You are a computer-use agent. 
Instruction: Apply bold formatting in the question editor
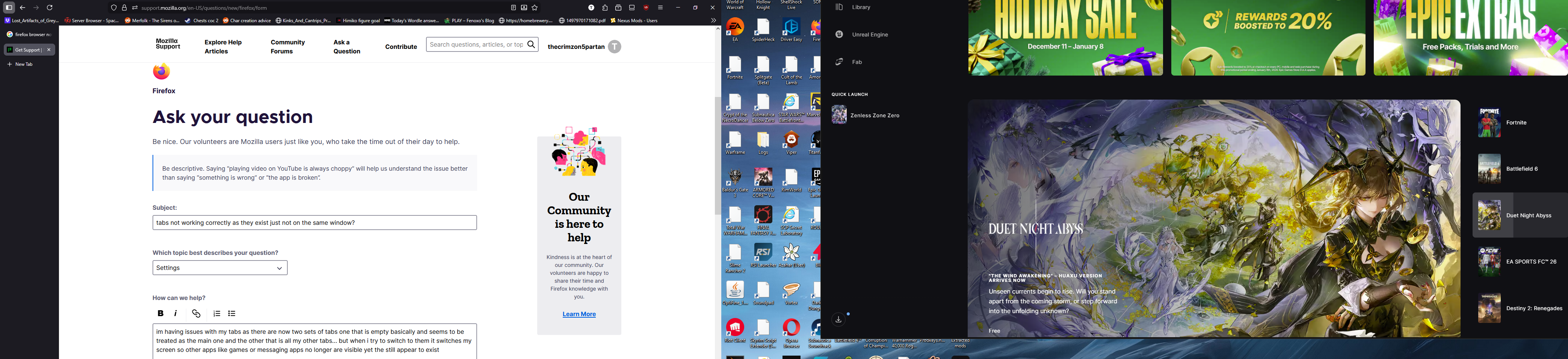[161, 313]
